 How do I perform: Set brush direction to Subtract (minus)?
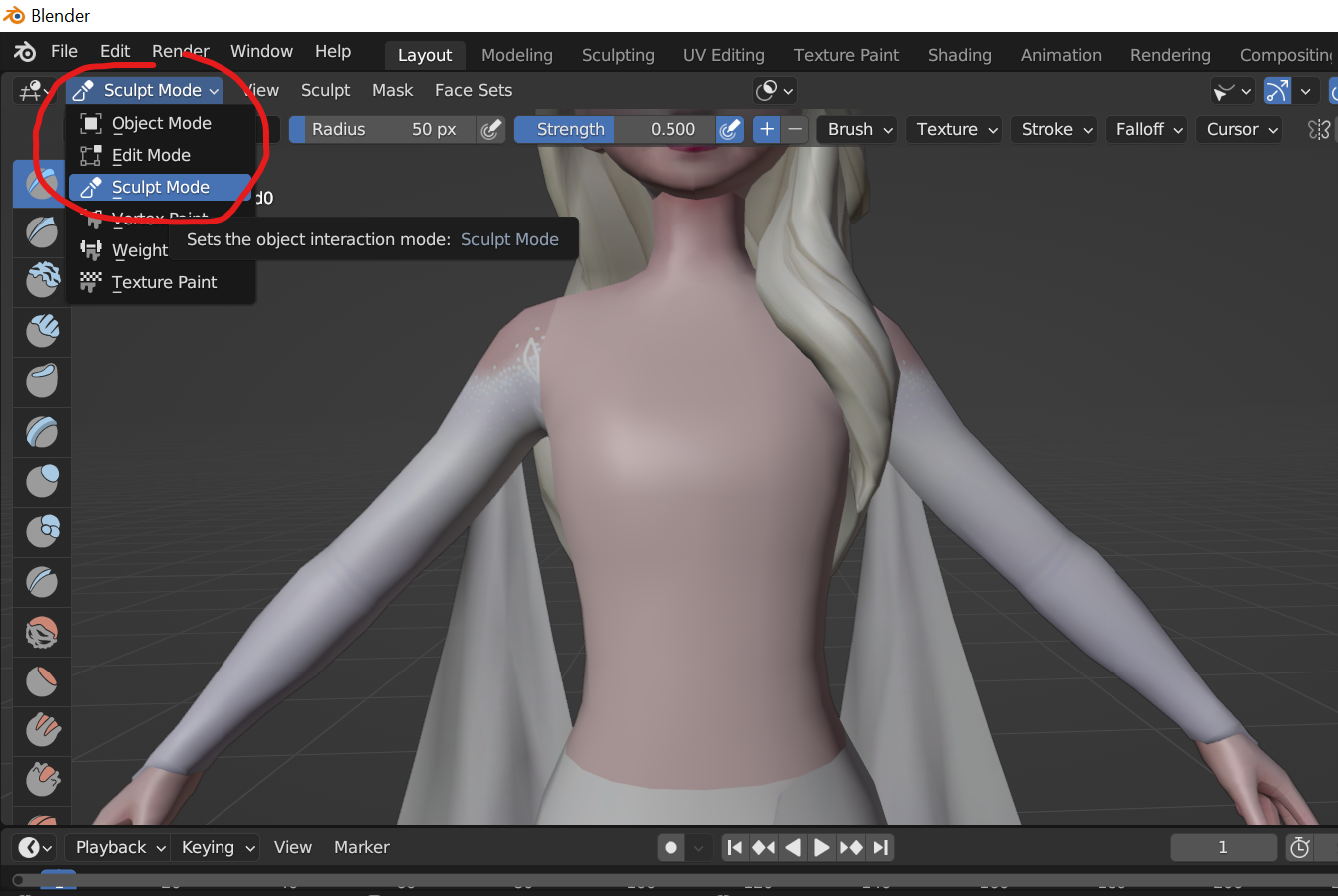[x=795, y=129]
